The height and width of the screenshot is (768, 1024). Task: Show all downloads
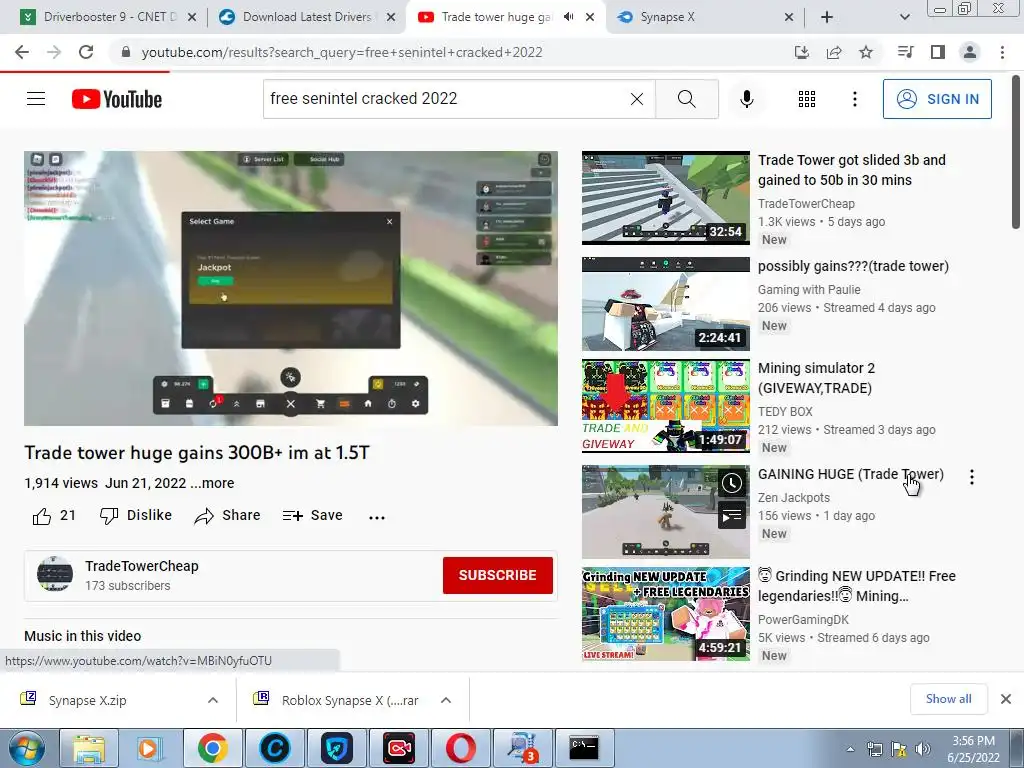(x=948, y=699)
